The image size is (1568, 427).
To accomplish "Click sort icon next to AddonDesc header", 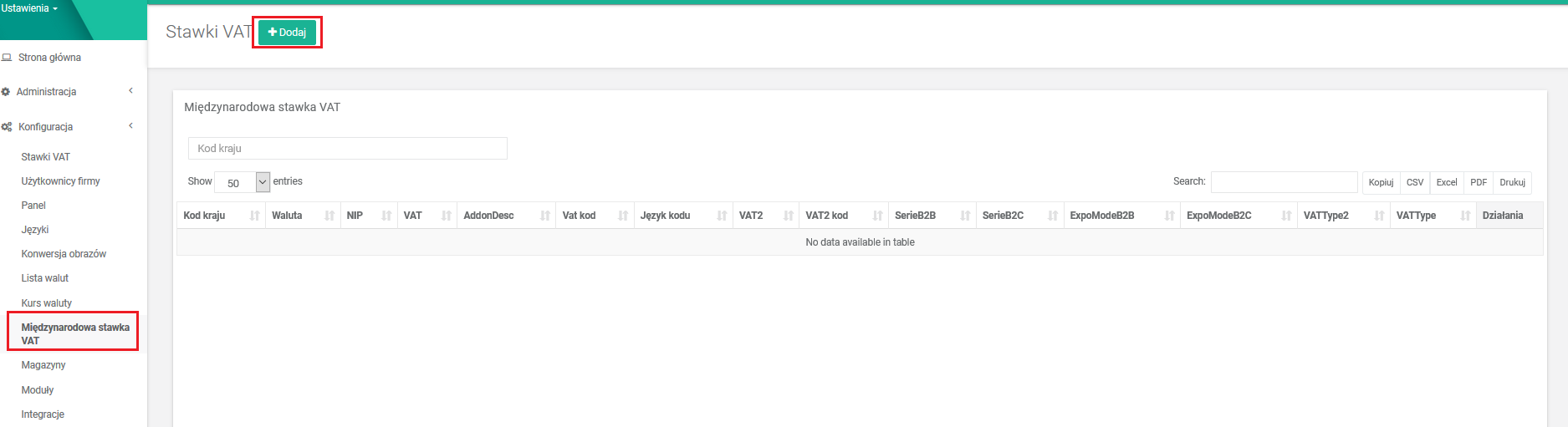I will (x=545, y=216).
